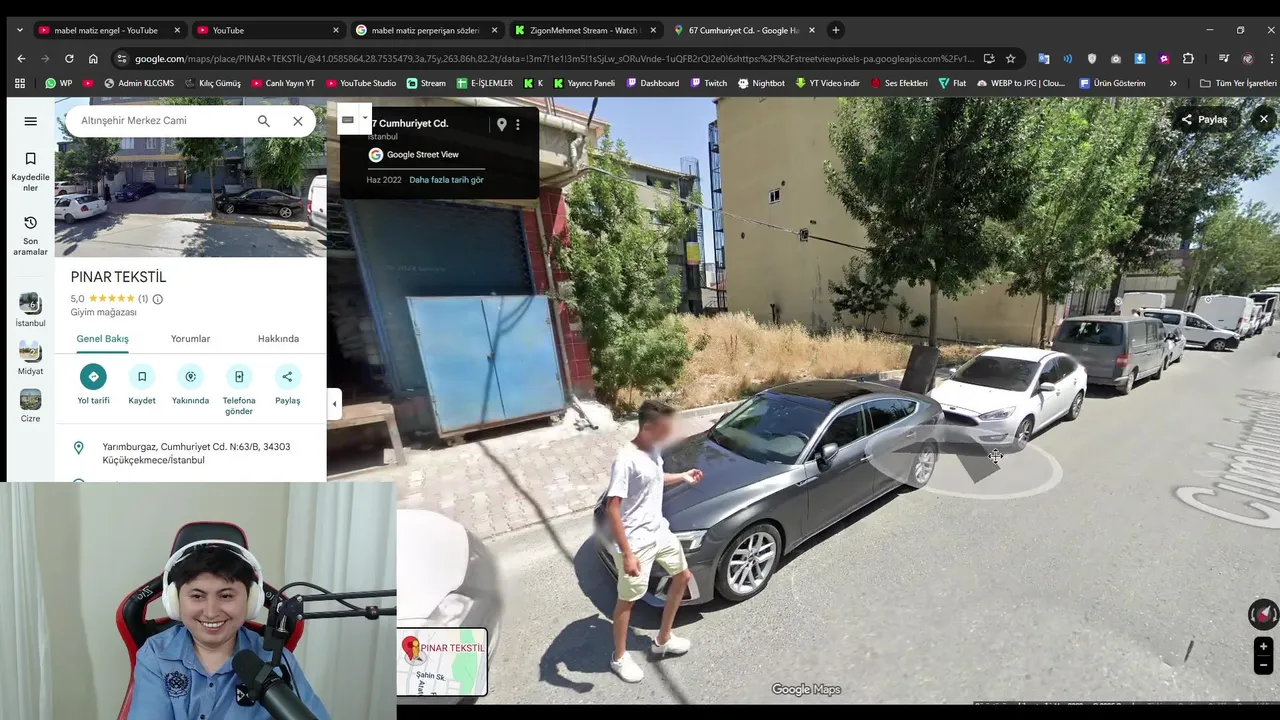Zoom out with the minus button

tap(1263, 665)
